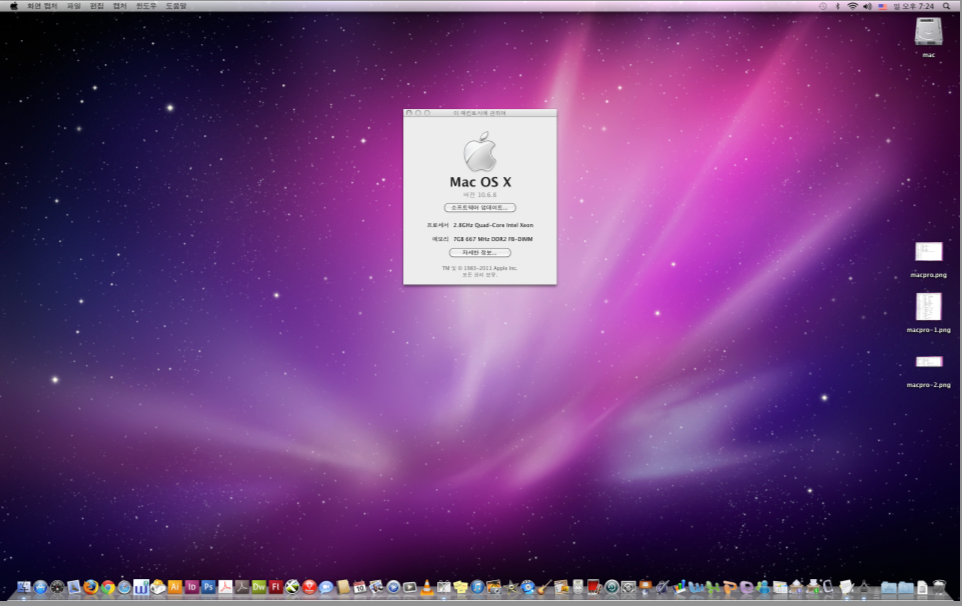
Task: Open Finder from the dock
Action: [23, 587]
